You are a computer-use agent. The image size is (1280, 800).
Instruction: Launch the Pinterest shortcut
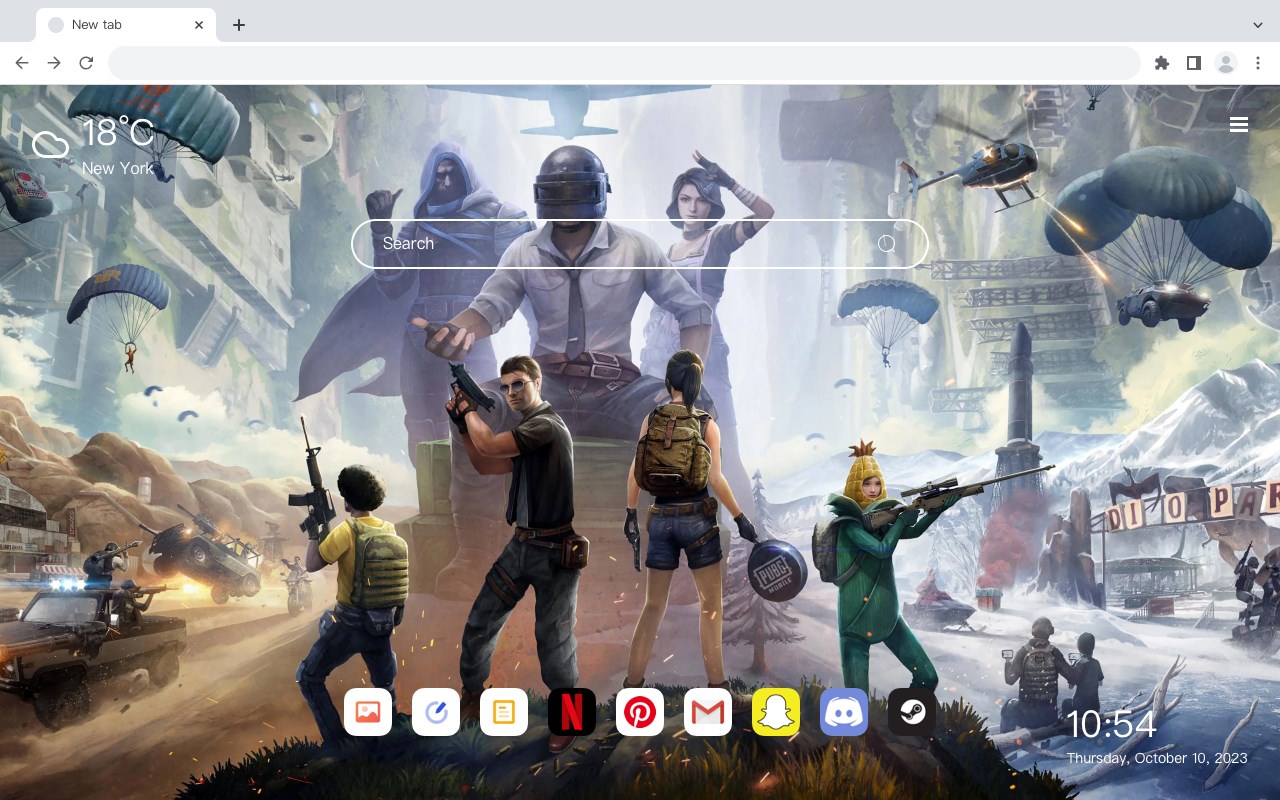pos(640,712)
